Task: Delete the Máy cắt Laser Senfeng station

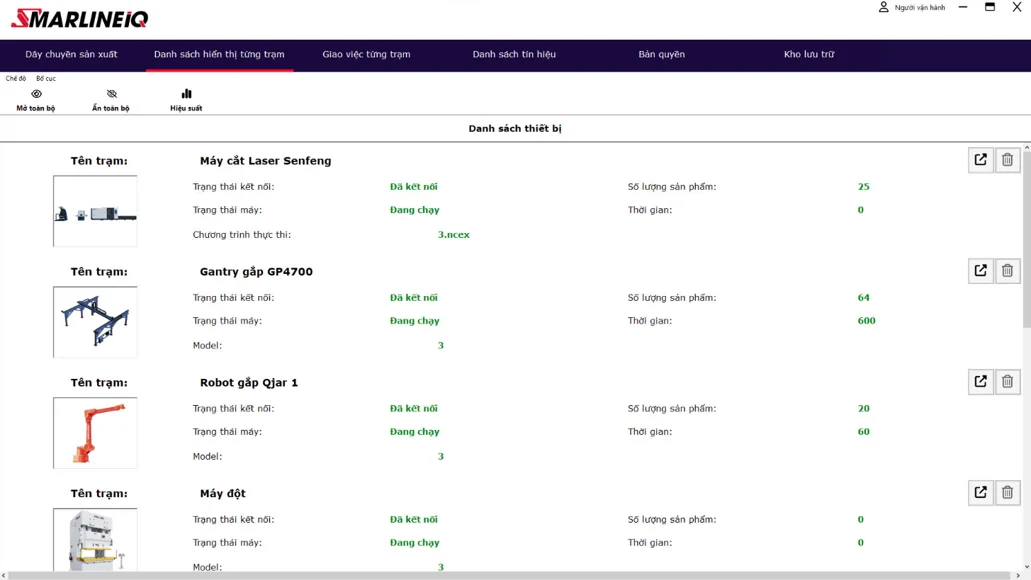Action: [x=1007, y=160]
